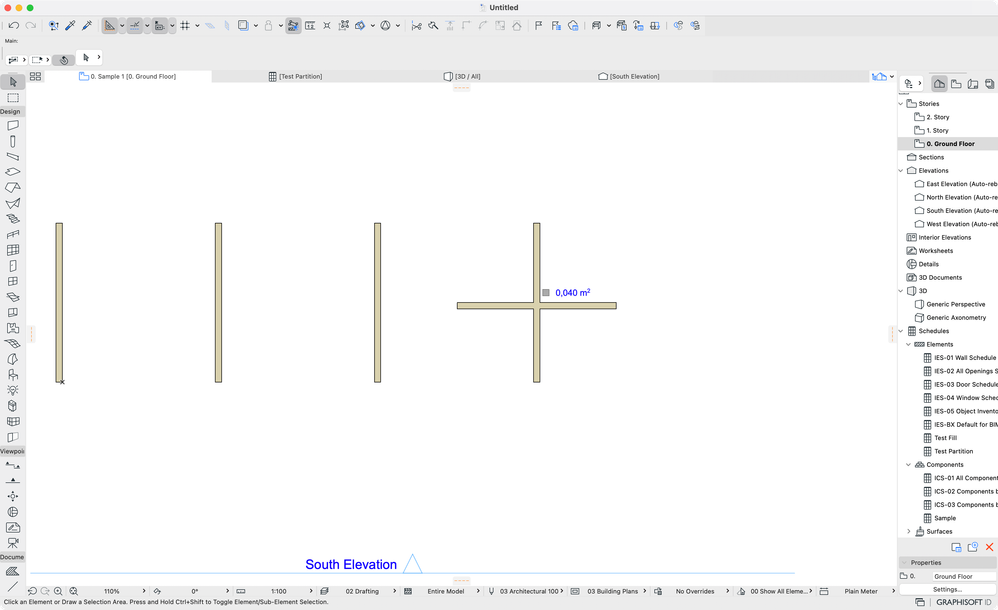Viewport: 998px width, 610px height.
Task: Switch to the 3D / All tab
Action: tap(462, 76)
